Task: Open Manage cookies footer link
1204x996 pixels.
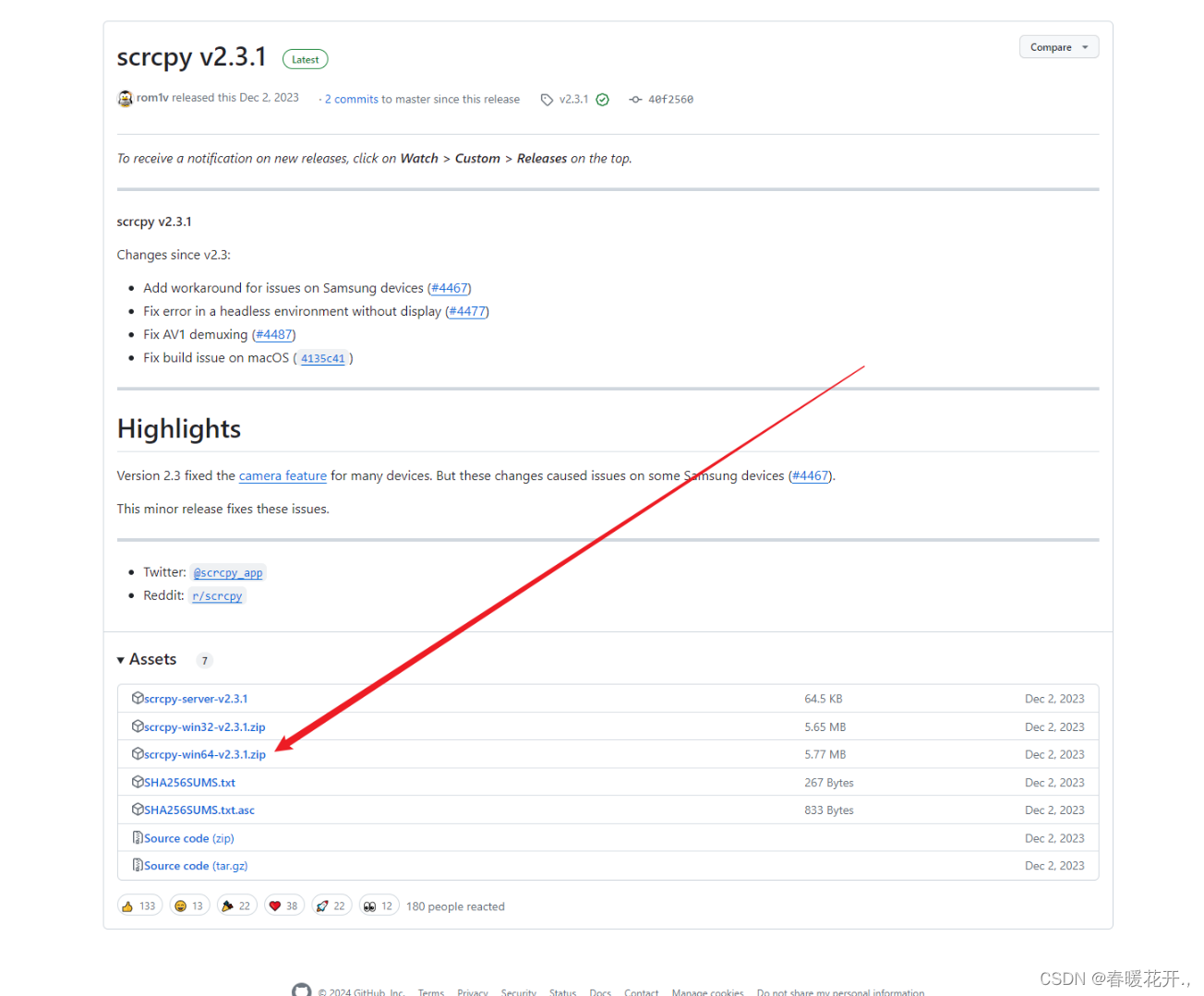Action: [x=708, y=992]
